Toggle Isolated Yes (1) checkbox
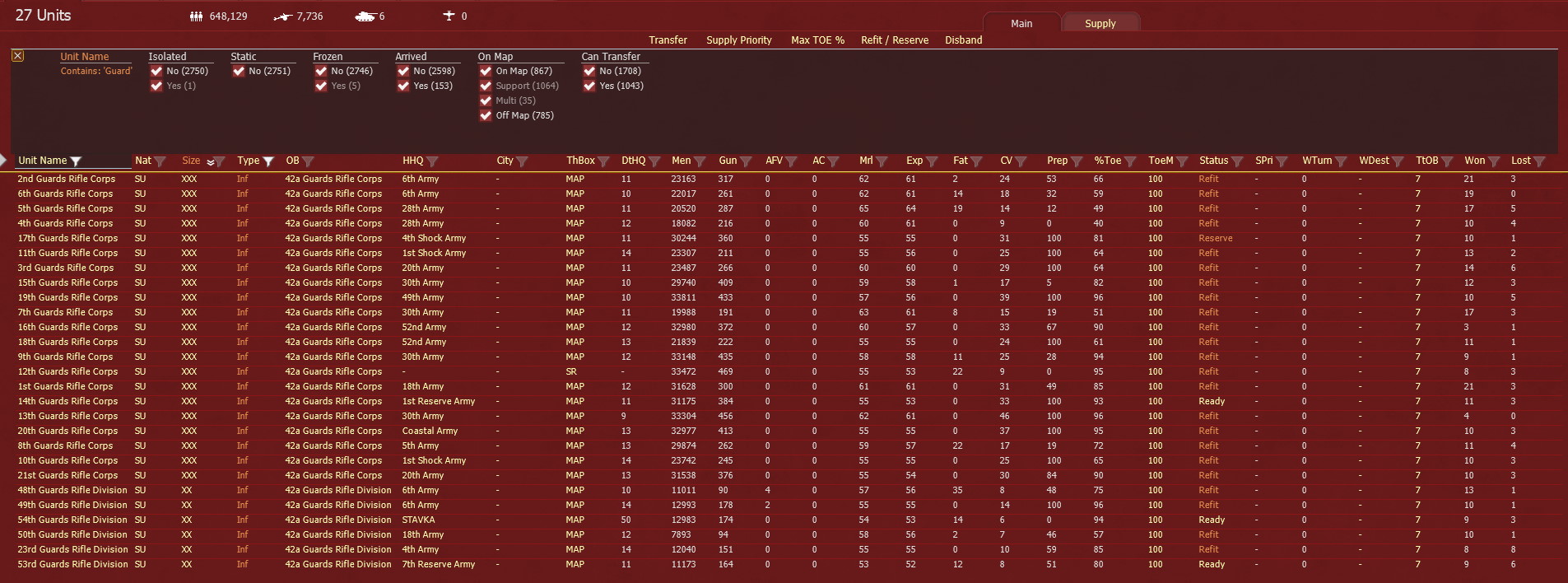The width and height of the screenshot is (1568, 583). (x=156, y=86)
